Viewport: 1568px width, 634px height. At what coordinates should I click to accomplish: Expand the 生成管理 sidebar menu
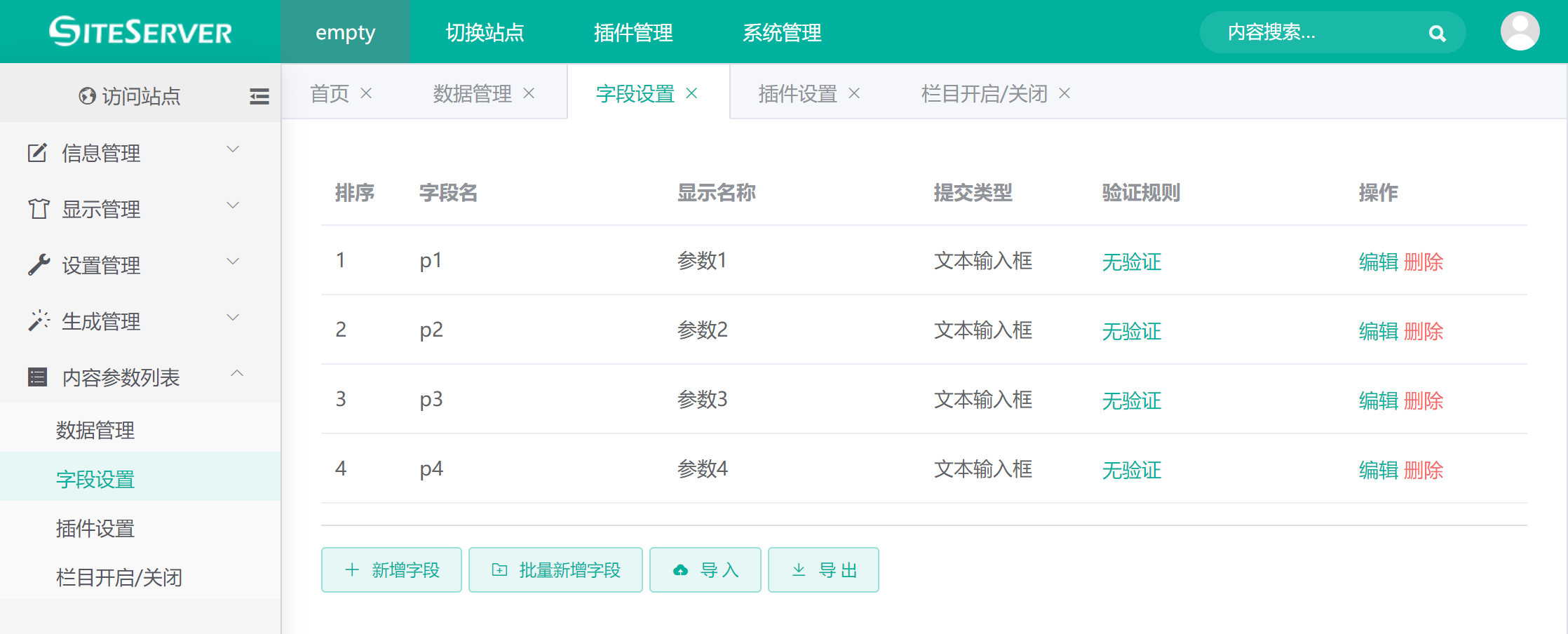pos(133,321)
